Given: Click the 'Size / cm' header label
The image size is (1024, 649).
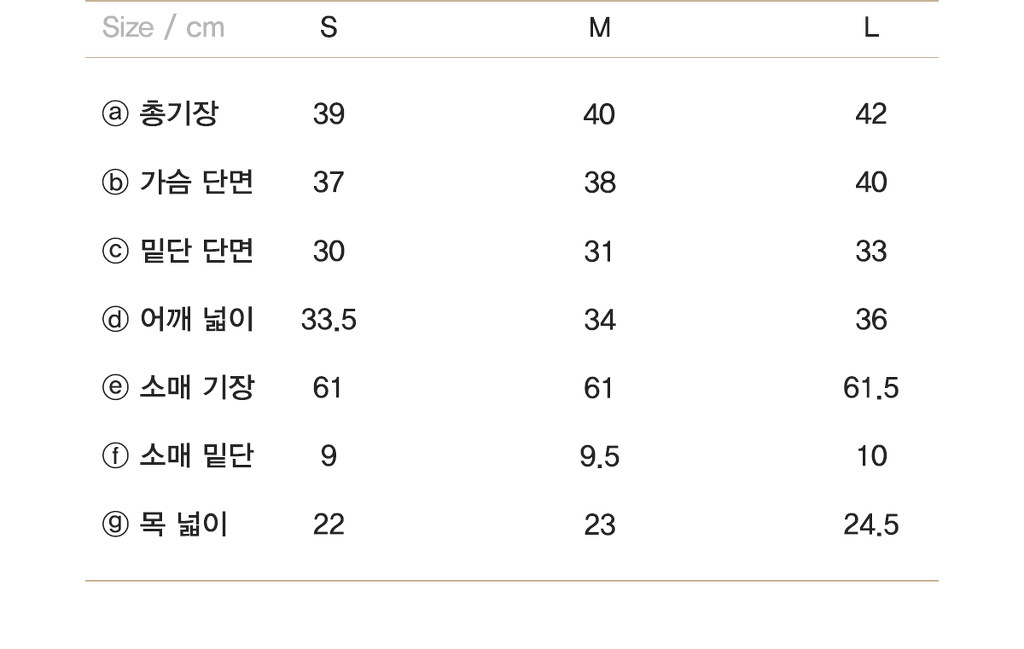Looking at the screenshot, I should 163,28.
